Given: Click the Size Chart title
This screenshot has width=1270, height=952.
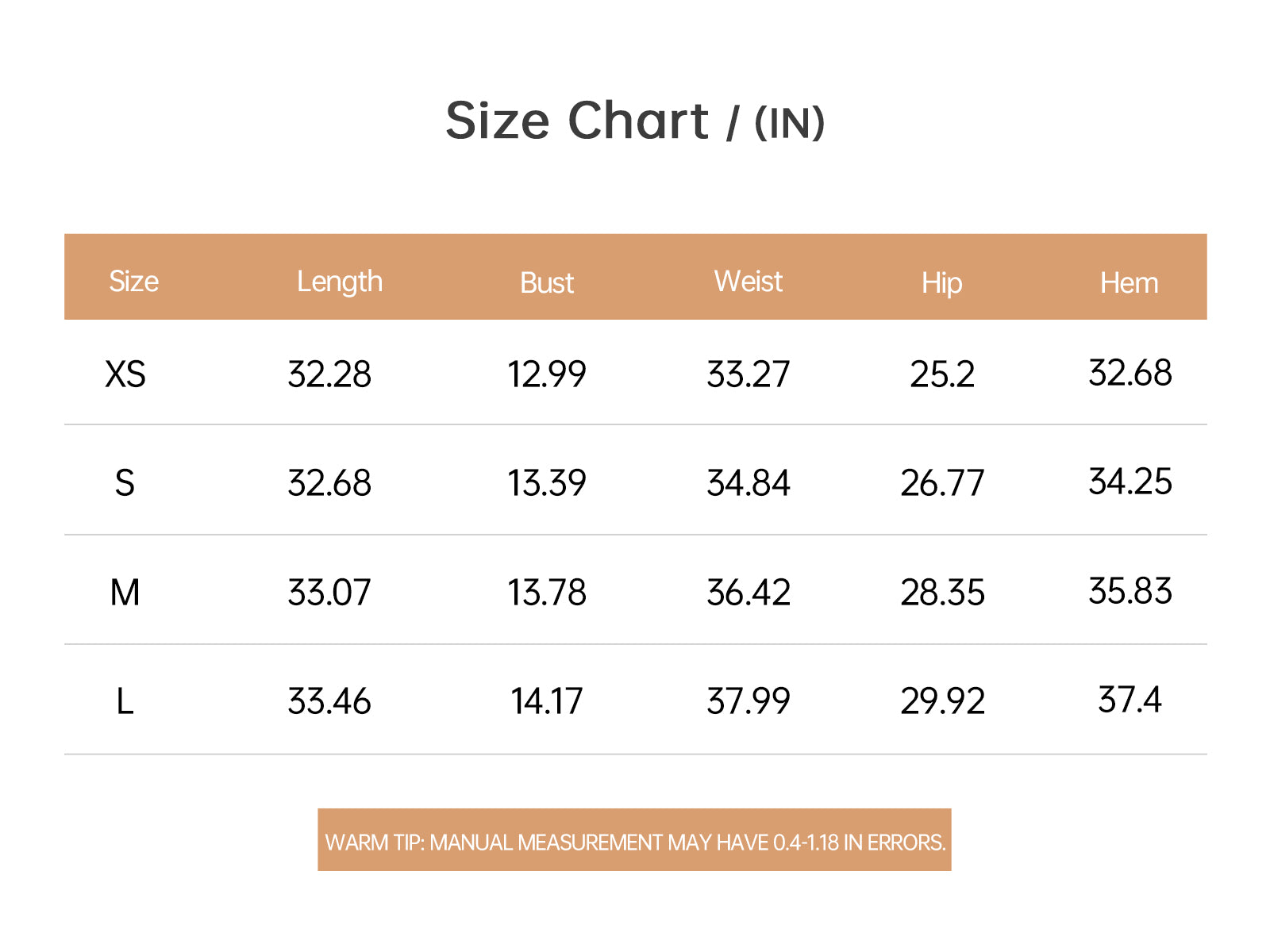Looking at the screenshot, I should (635, 121).
